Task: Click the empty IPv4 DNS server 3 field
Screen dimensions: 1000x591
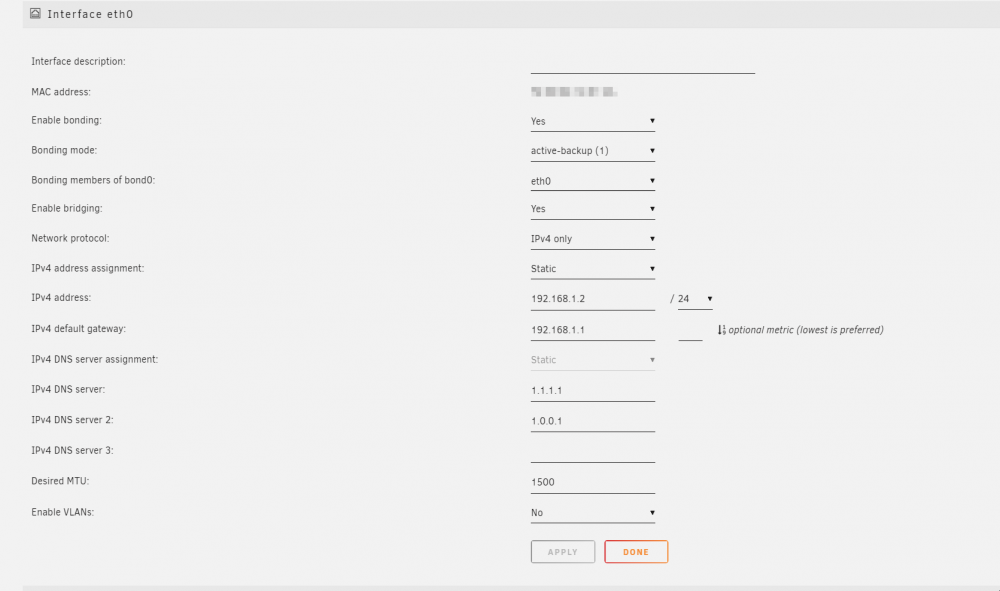Action: pos(592,452)
